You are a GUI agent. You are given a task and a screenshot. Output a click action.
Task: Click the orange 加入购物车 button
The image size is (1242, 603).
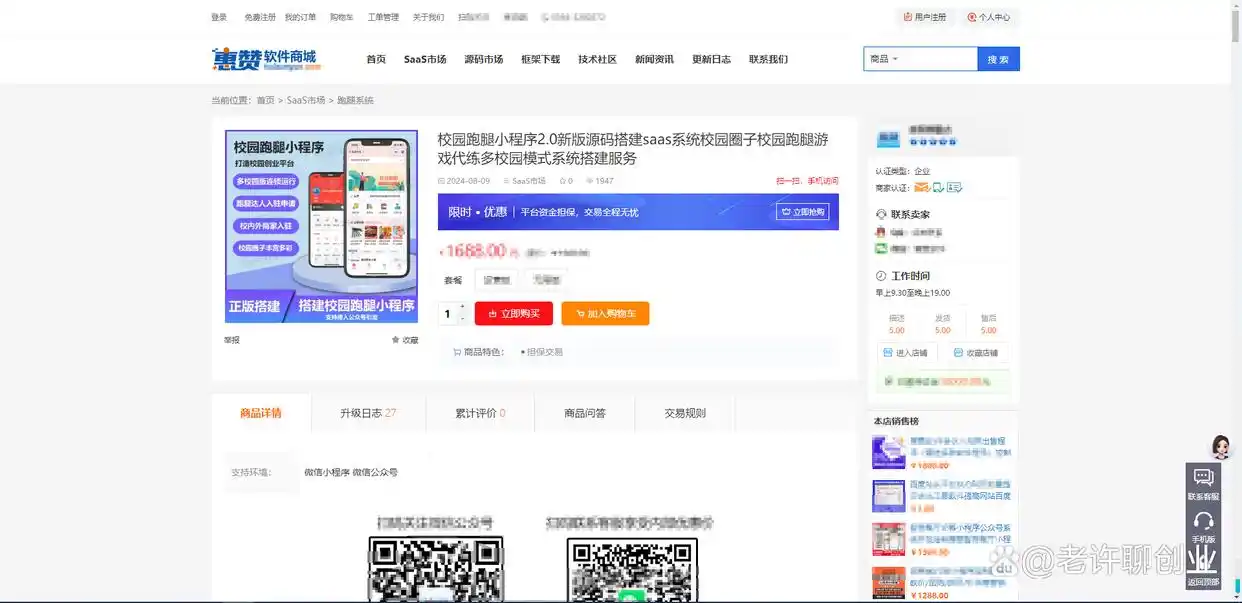[605, 314]
